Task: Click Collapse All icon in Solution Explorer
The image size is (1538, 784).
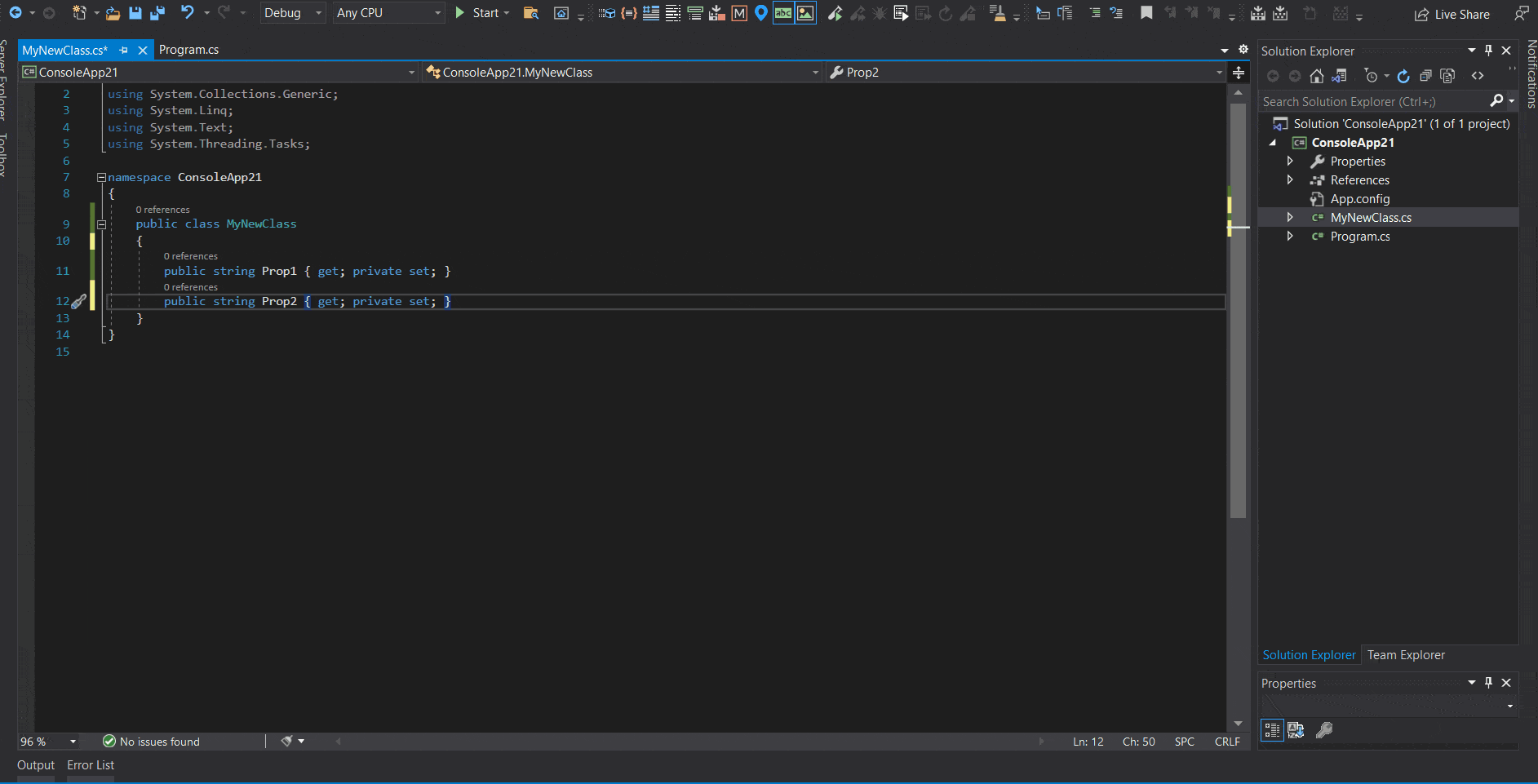Action: coord(1425,76)
